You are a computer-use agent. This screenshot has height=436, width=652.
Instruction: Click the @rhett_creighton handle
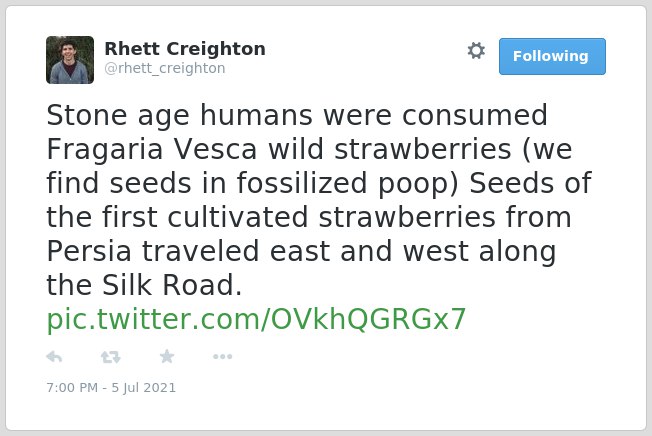(165, 68)
